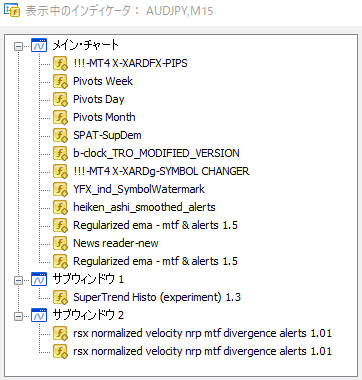Click the indicator icon for b-clock_TRO_MODIFIED_VERSION

coord(60,153)
